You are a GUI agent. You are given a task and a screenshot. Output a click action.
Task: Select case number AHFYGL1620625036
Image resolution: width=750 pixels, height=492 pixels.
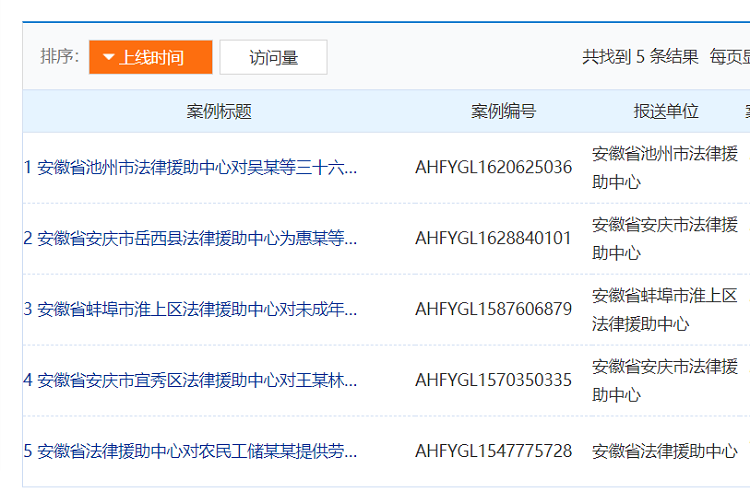493,168
